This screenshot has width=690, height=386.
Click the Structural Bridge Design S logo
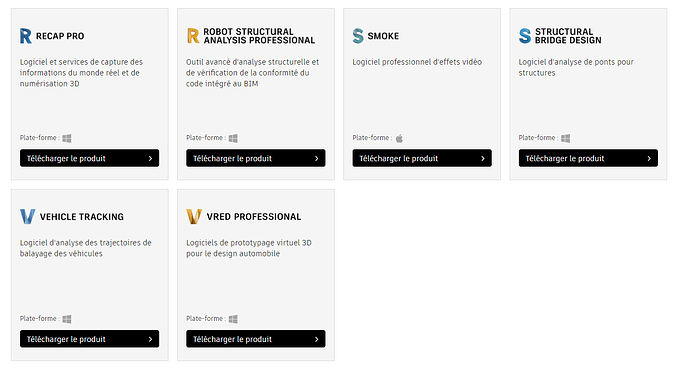click(525, 36)
